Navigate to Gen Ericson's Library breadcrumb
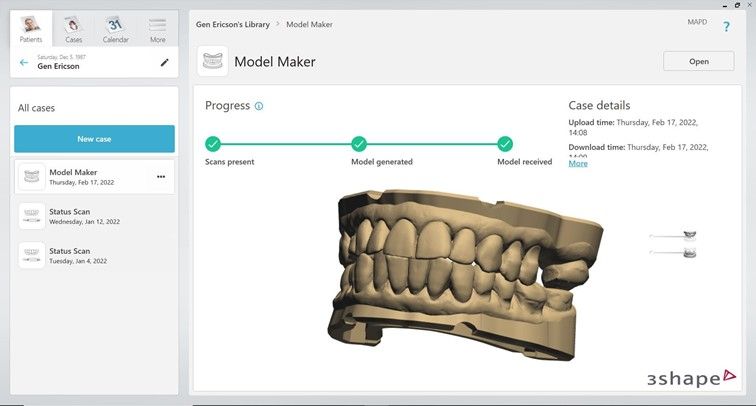Viewport: 756px width, 406px height. pyautogui.click(x=233, y=24)
